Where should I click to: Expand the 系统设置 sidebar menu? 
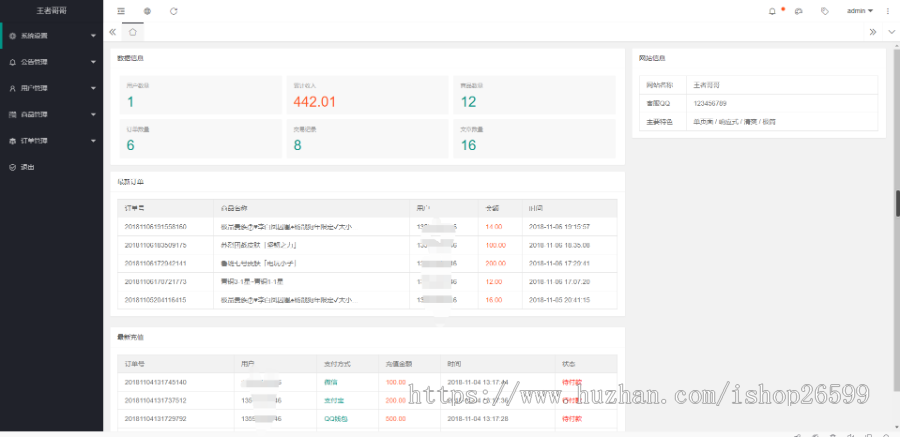50,36
